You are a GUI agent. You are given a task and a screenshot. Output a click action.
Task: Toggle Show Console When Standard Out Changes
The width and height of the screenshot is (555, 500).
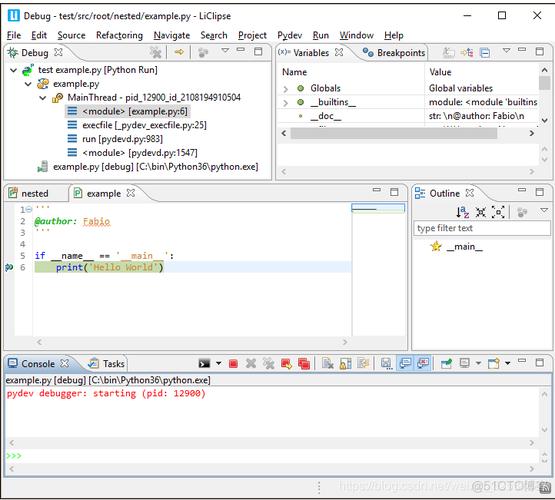click(405, 363)
